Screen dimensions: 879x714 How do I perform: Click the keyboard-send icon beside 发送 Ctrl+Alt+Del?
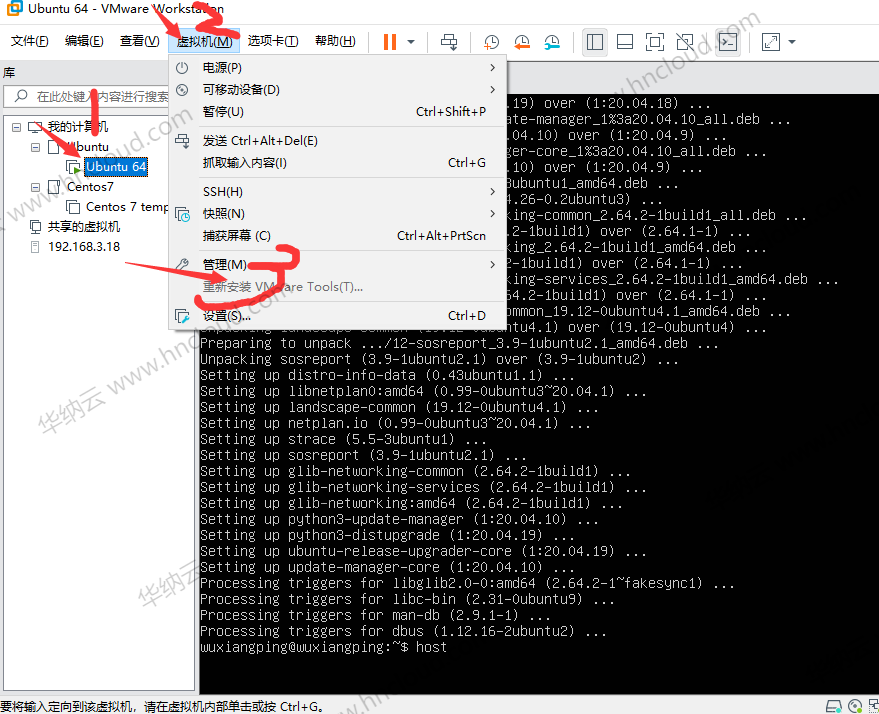tap(182, 141)
